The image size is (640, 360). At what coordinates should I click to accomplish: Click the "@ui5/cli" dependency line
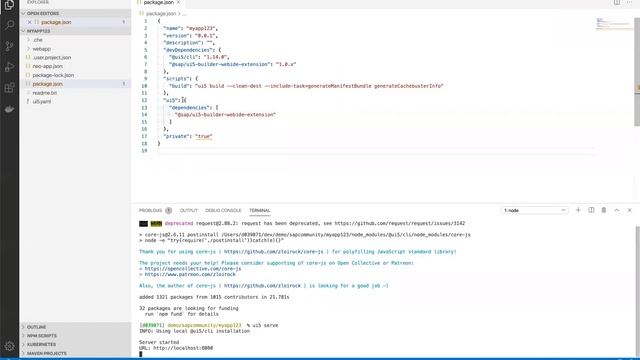coord(199,57)
